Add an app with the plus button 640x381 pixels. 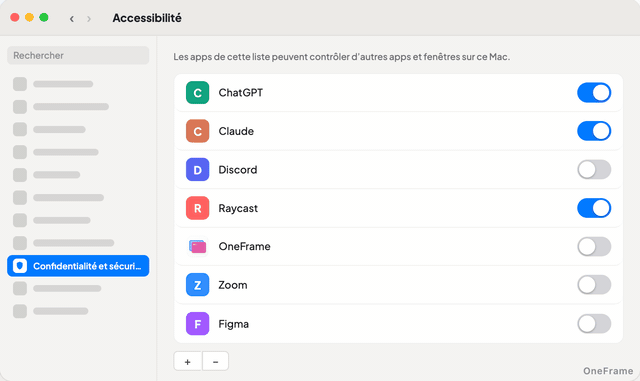187,361
